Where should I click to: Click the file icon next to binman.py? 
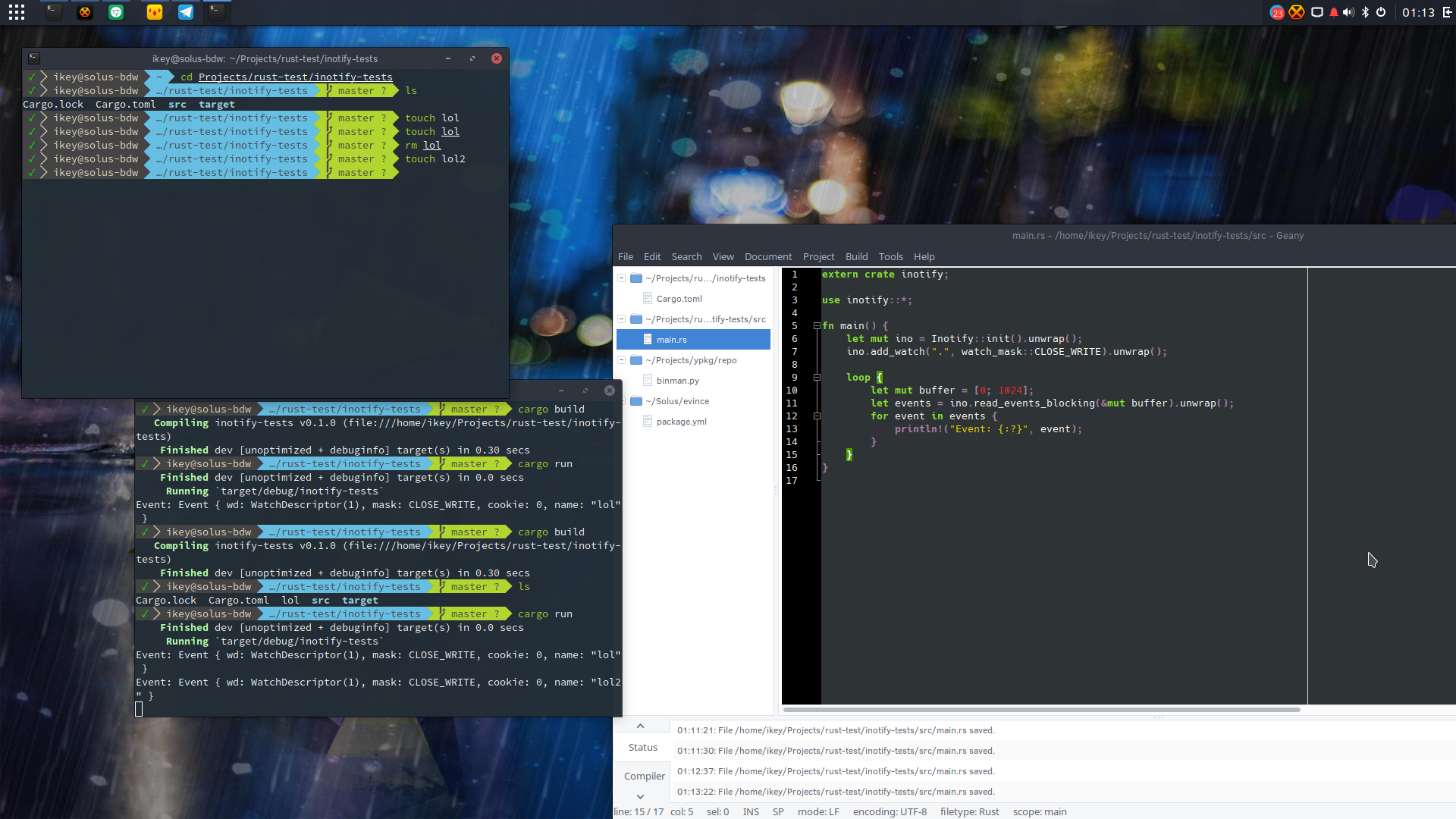pyautogui.click(x=648, y=381)
